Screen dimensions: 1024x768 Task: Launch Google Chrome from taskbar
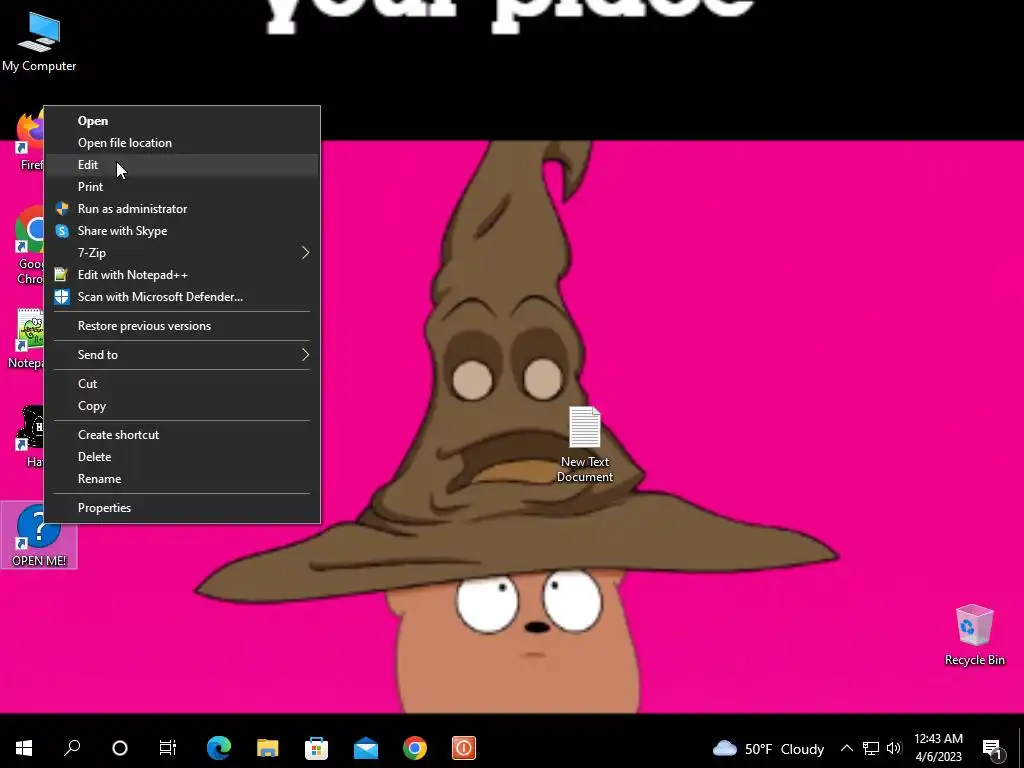click(415, 748)
